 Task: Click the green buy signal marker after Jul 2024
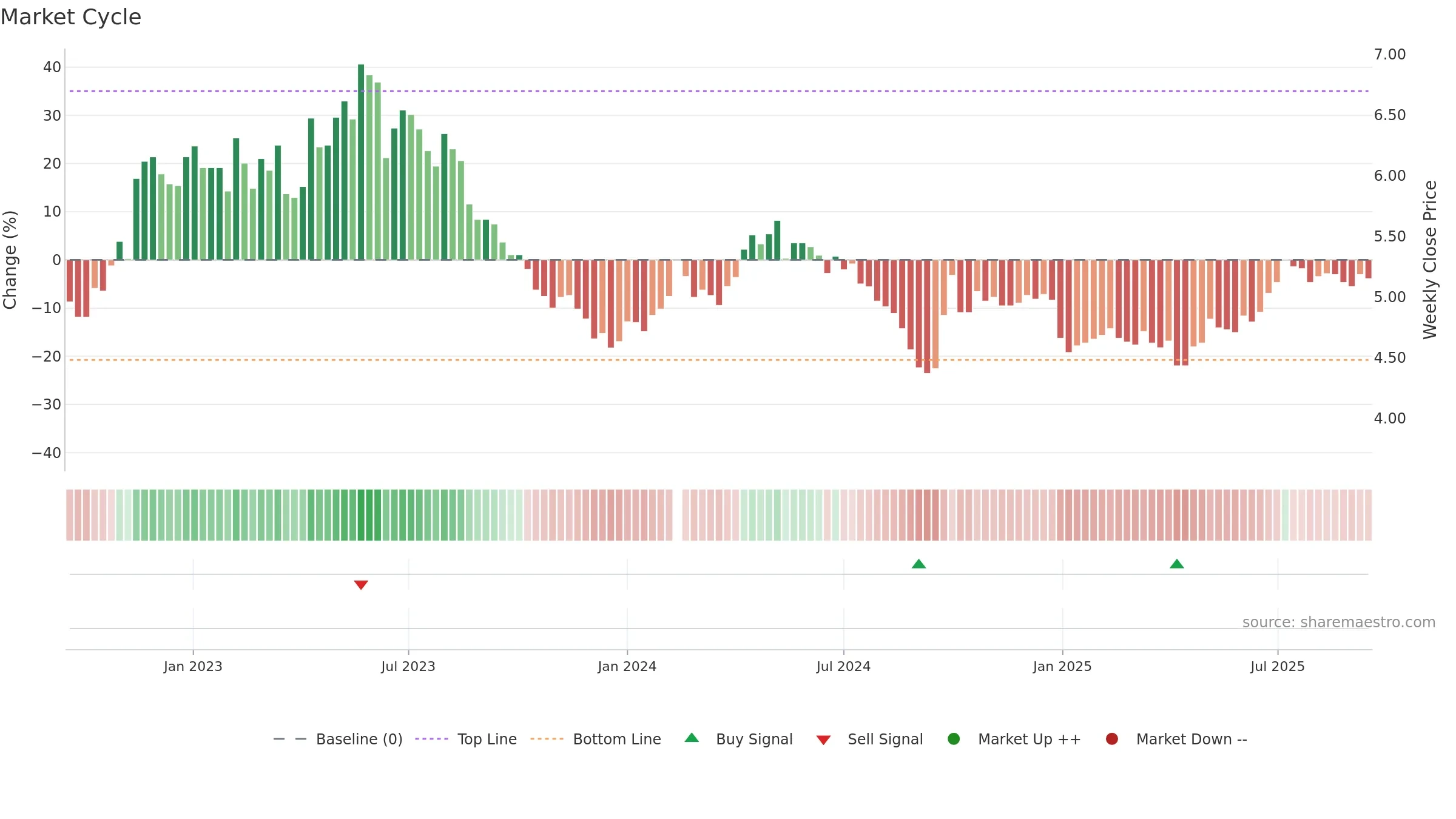coord(918,564)
